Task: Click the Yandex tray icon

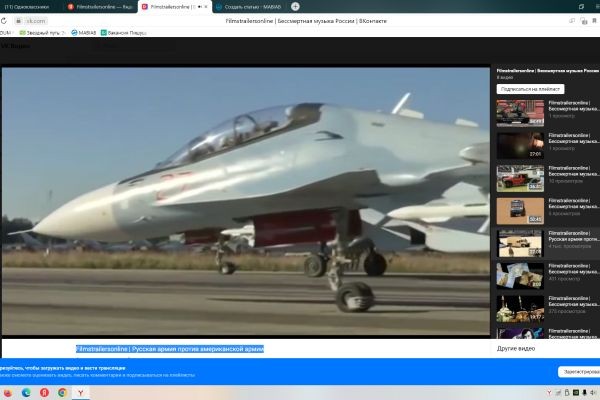Action: [549, 393]
